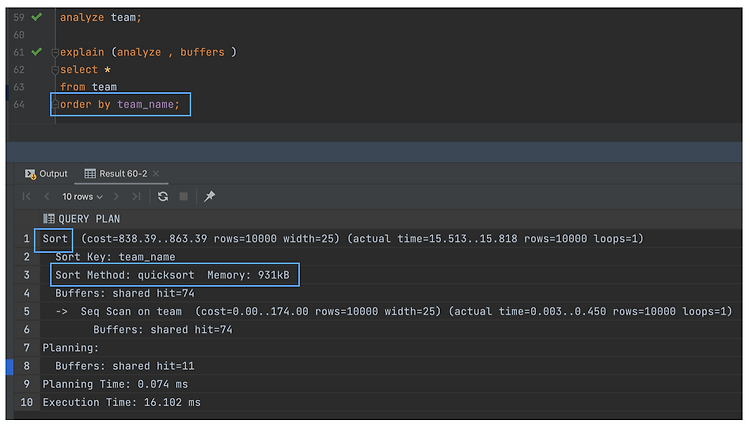
Task: Click 'Buffers: shared hit=74' in row 4
Action: coord(124,293)
